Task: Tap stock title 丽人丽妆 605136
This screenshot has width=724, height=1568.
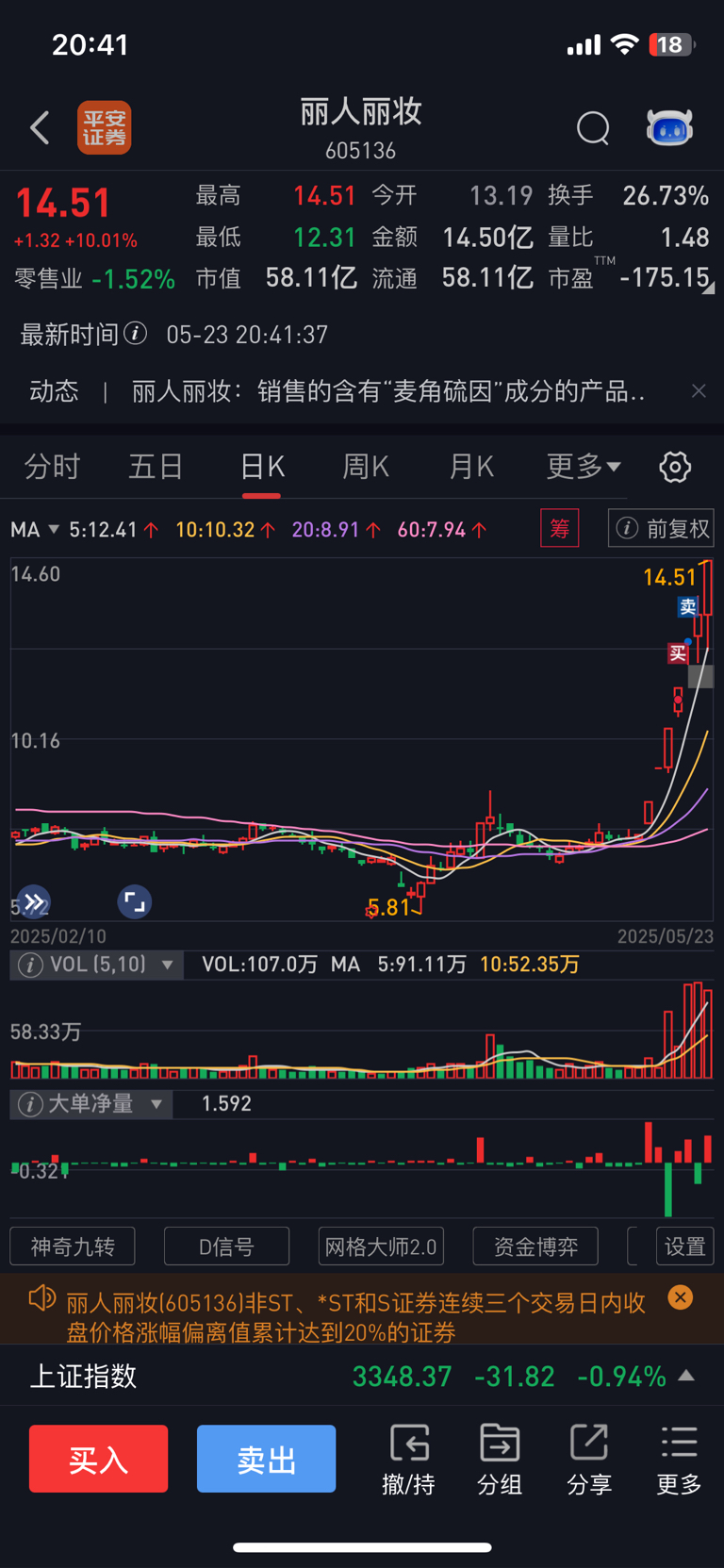Action: click(361, 127)
